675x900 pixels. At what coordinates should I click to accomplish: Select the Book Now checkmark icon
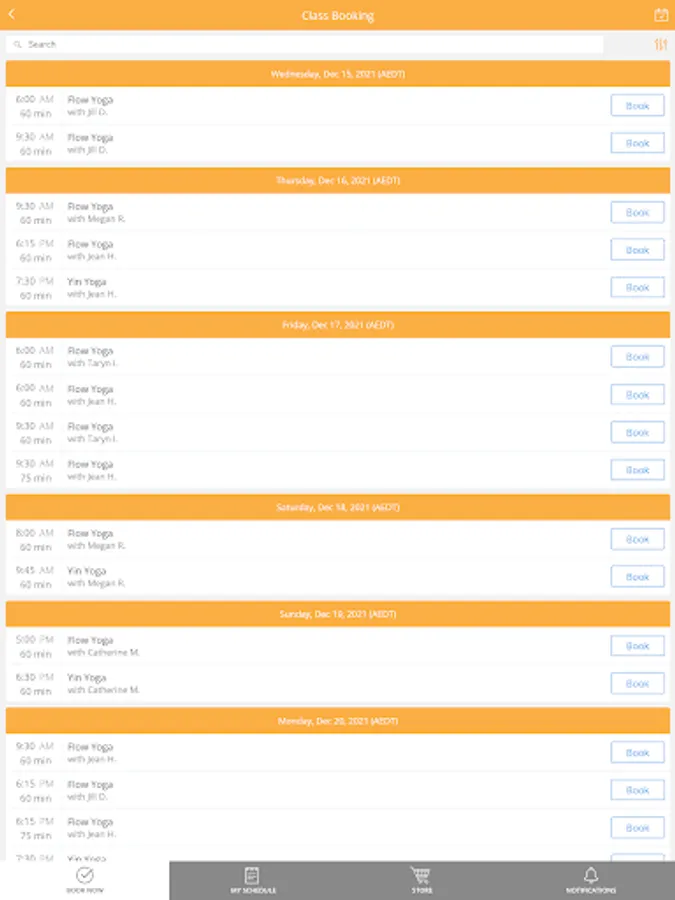(x=85, y=876)
